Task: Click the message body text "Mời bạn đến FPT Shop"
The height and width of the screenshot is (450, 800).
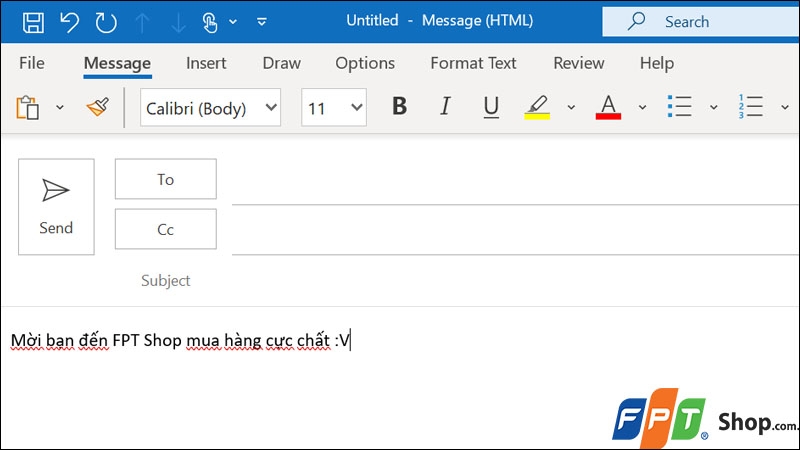Action: click(96, 340)
